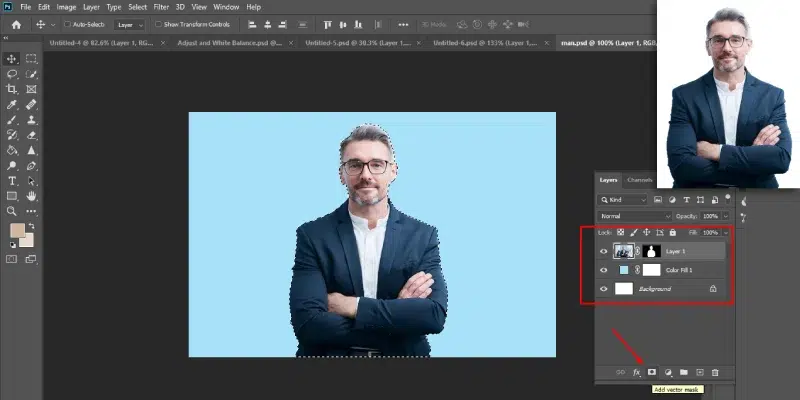Create a new group folder

(x=684, y=372)
